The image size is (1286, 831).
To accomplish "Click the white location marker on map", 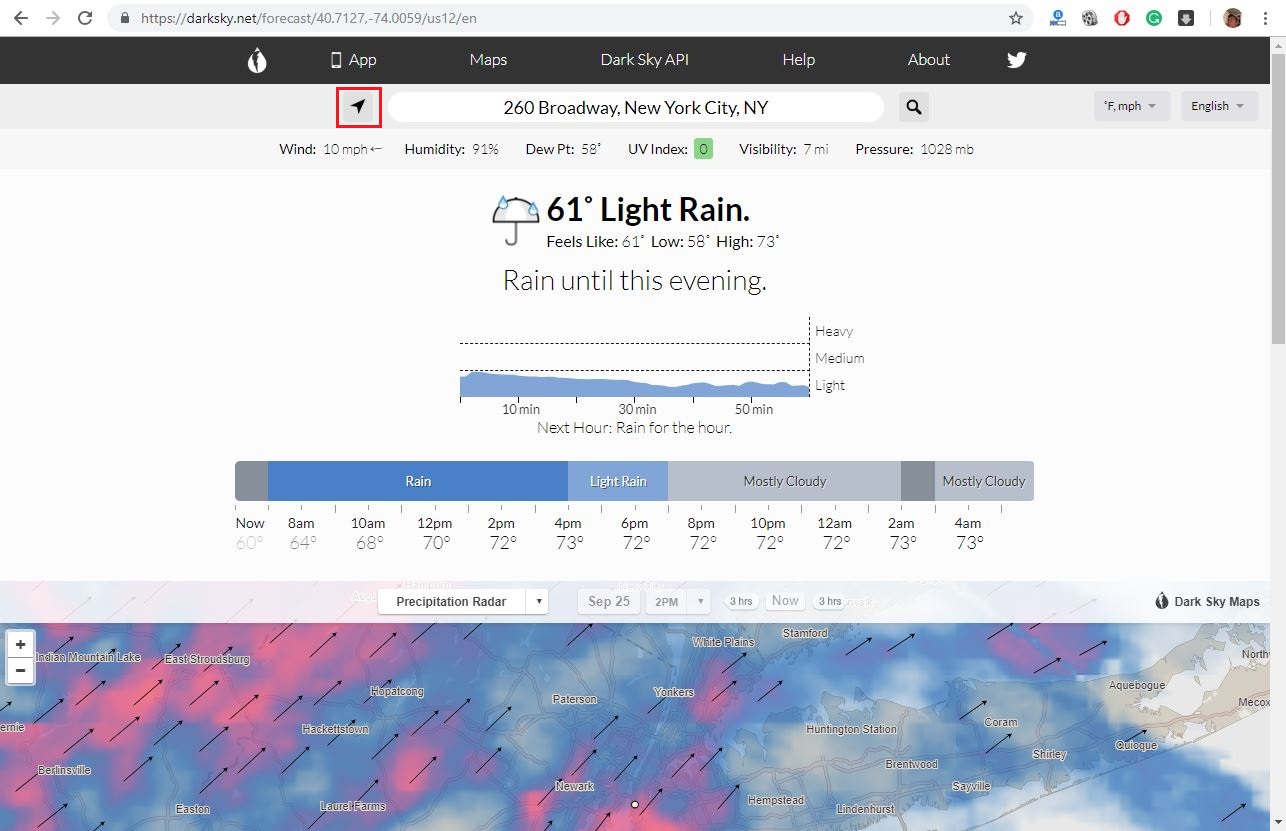I will [x=634, y=804].
